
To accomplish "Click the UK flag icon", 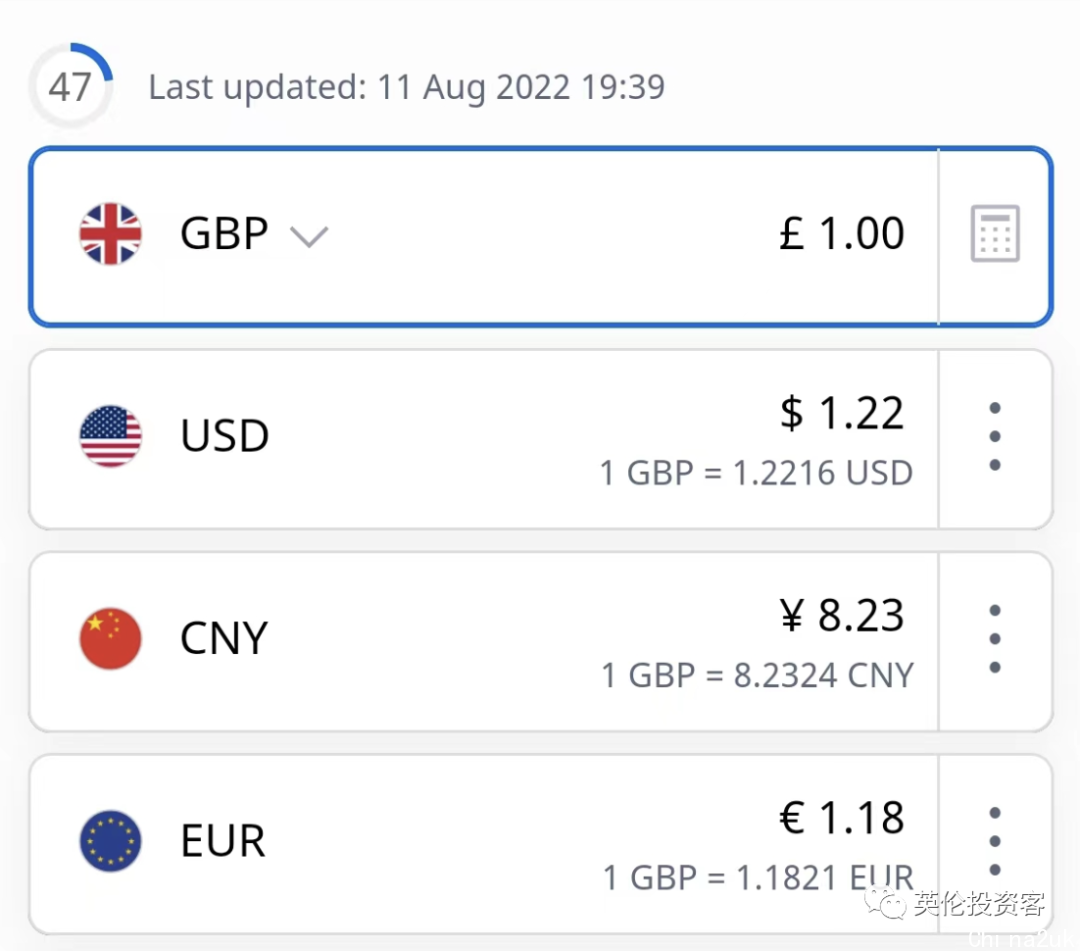I will (x=110, y=233).
